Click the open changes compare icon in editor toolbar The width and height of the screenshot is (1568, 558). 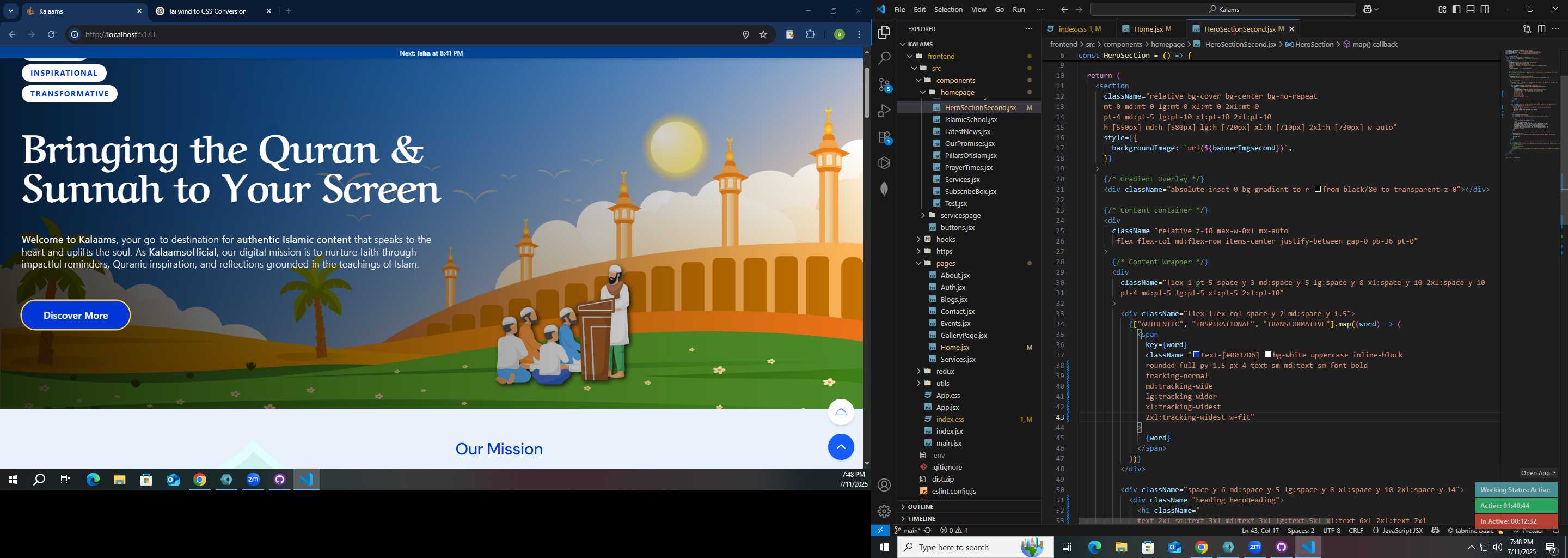tap(1527, 29)
